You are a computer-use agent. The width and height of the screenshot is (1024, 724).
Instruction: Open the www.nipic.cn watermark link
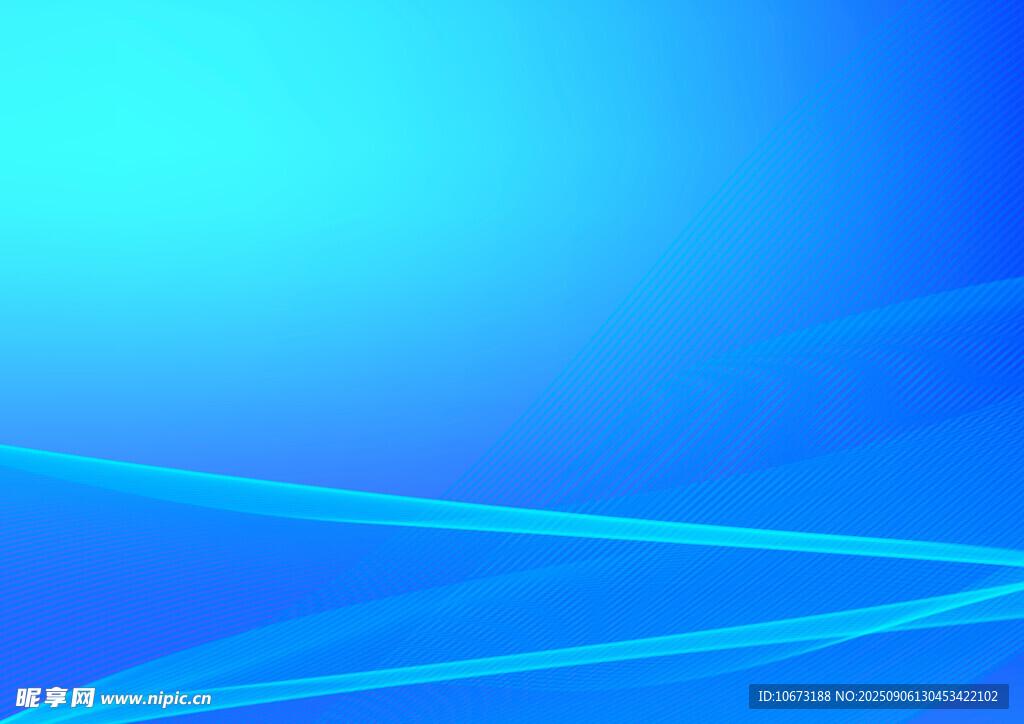156,699
